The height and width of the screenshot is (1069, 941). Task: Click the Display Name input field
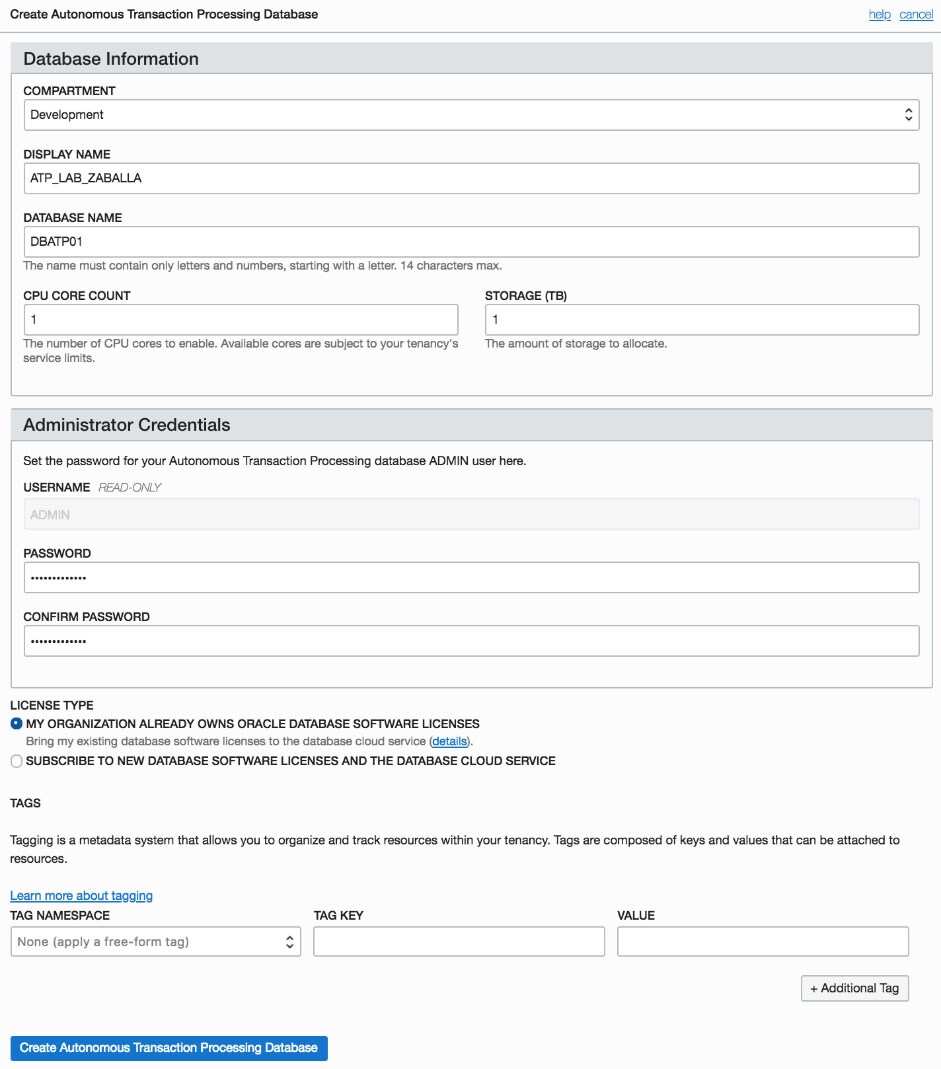470,178
